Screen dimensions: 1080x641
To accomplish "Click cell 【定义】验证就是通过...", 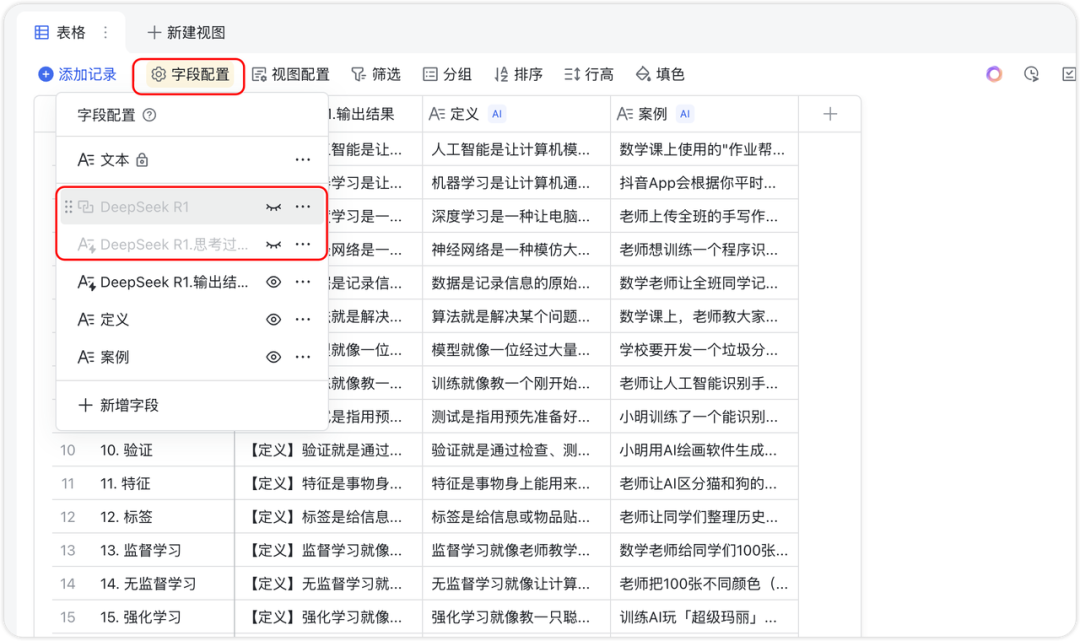I will 329,450.
